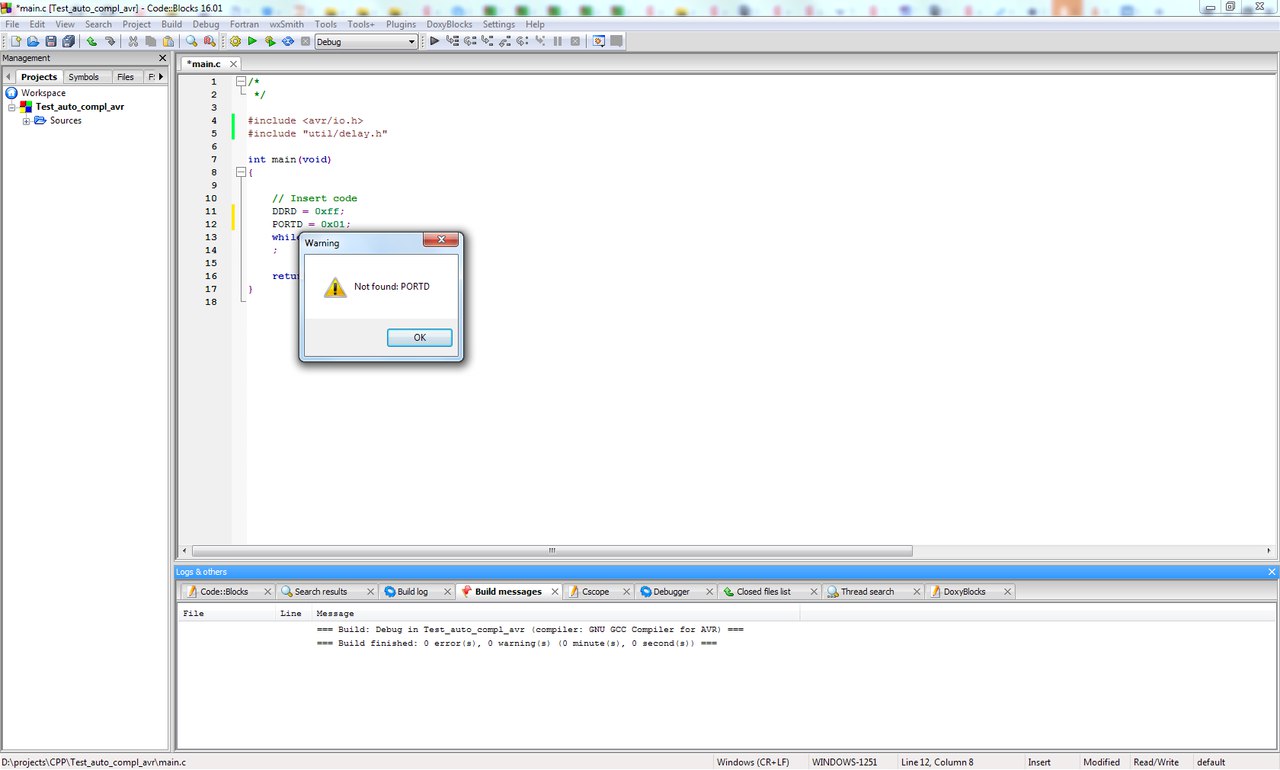
Task: Start debugging with the Debug/Continue icon
Action: pos(434,41)
